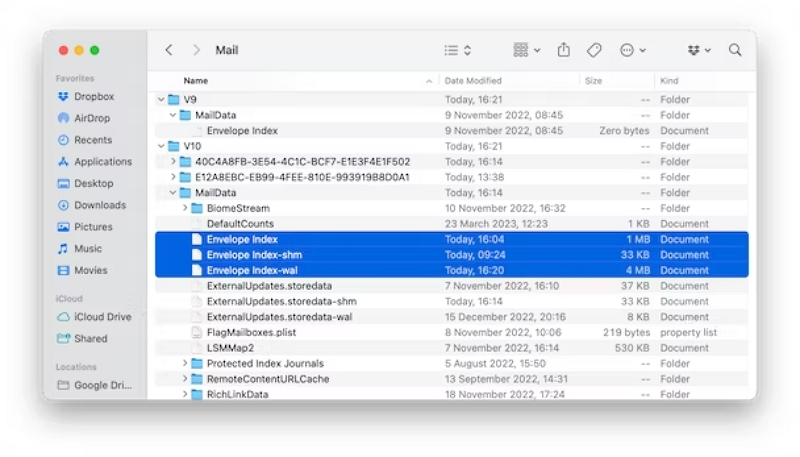Select the zero-byte Envelope Index in V9
800x457 pixels.
452,131
